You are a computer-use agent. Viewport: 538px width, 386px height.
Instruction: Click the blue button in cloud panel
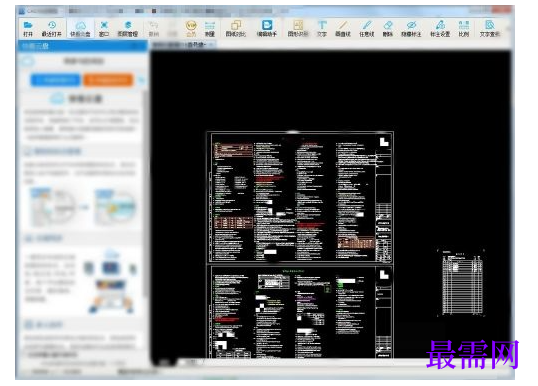click(55, 80)
